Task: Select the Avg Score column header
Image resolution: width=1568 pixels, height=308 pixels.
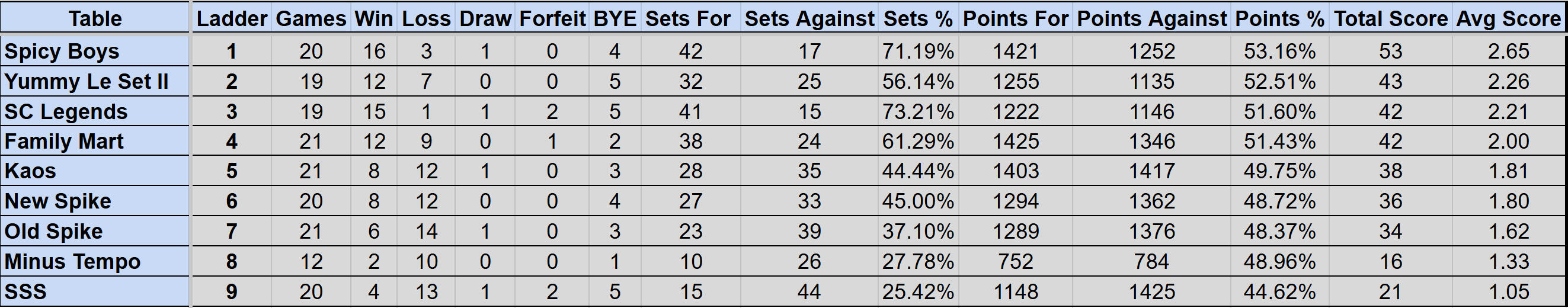Action: 1508,18
